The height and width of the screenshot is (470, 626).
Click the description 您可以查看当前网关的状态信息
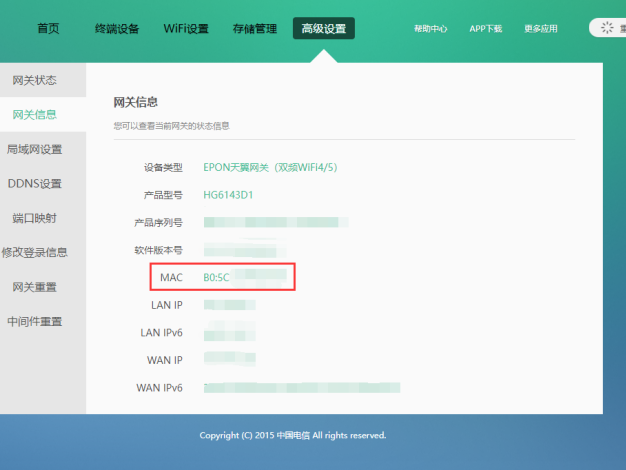171,126
